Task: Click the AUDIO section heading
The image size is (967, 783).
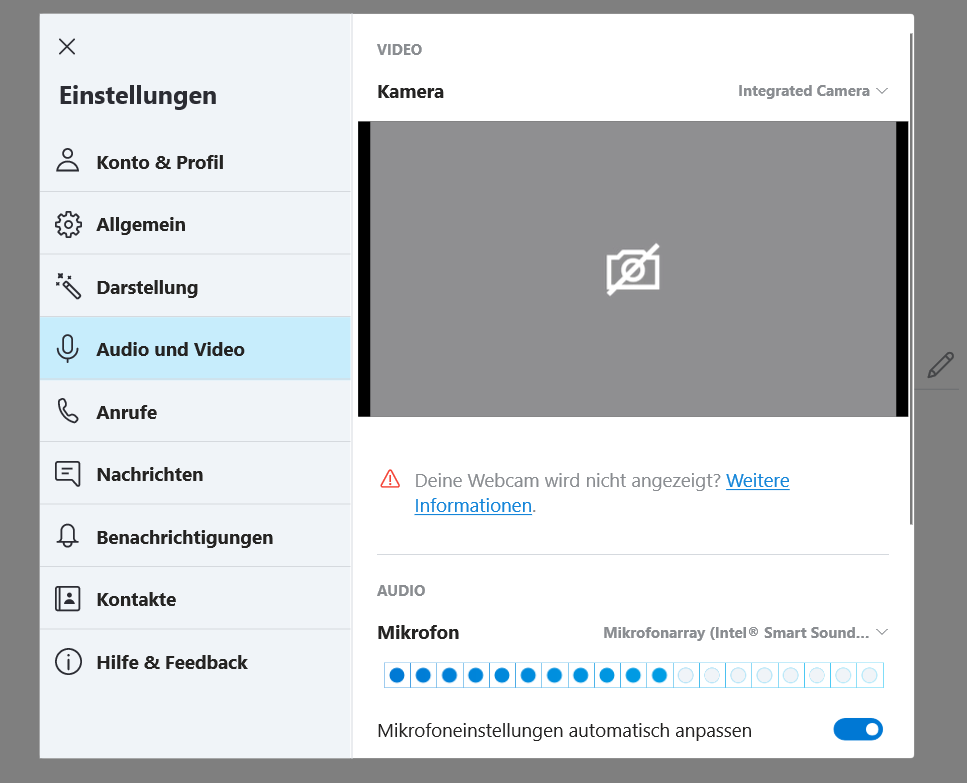Action: point(401,591)
